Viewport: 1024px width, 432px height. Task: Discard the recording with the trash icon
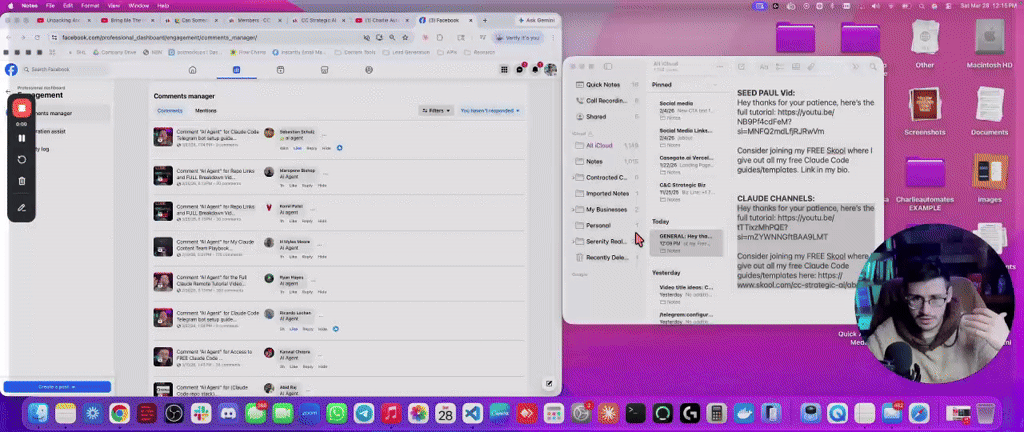click(x=22, y=181)
